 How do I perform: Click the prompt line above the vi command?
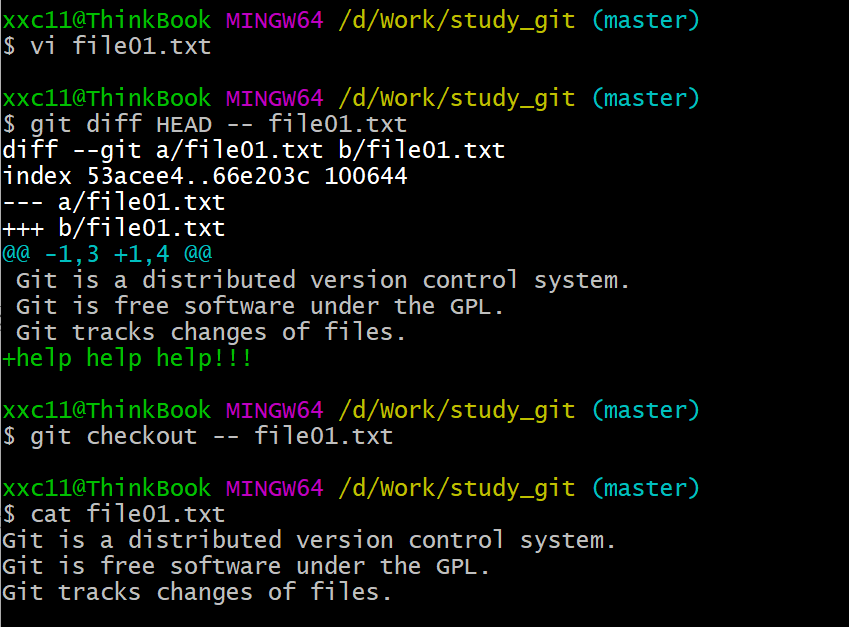click(350, 20)
